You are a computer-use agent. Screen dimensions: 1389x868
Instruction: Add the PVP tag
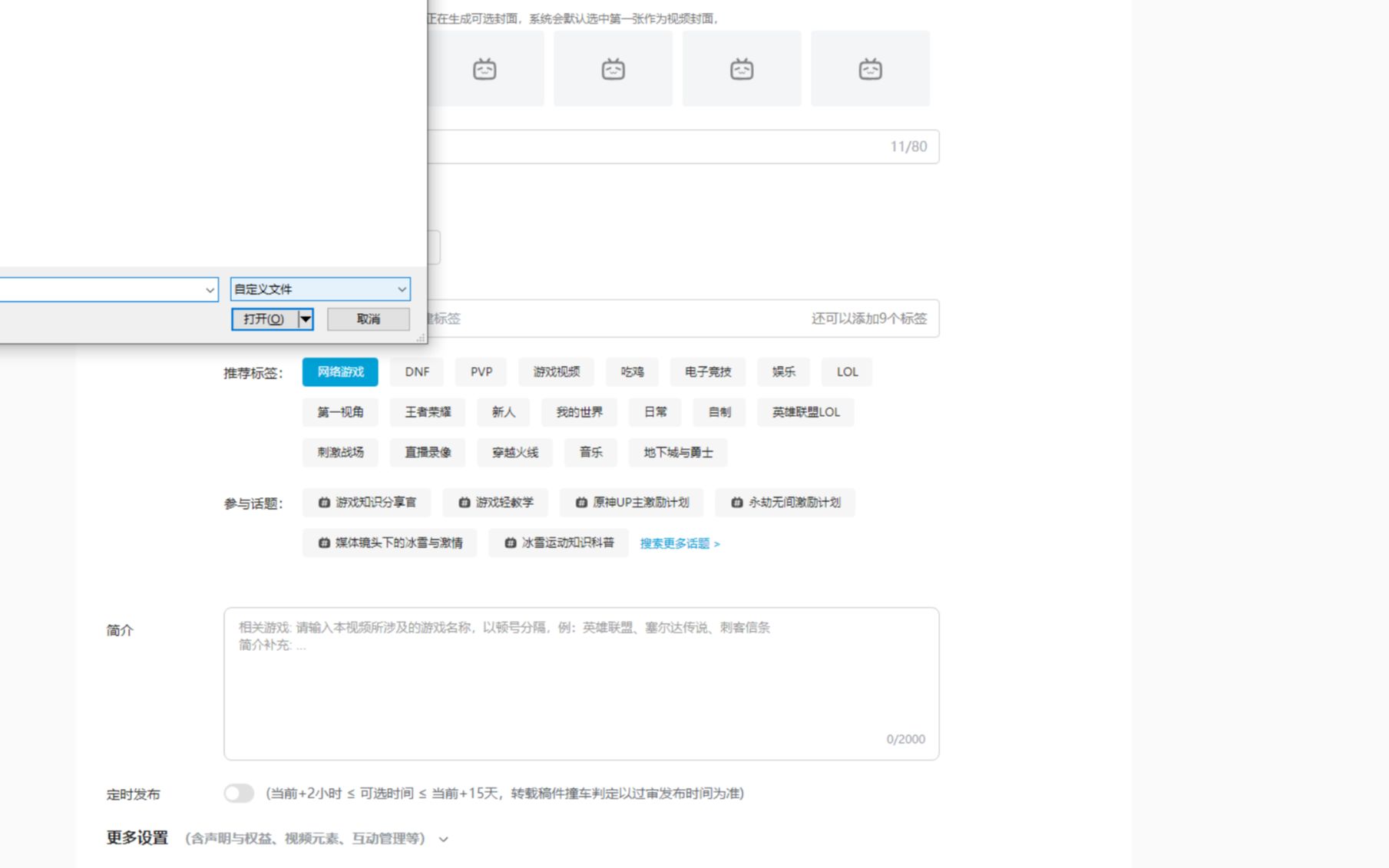[x=481, y=372]
